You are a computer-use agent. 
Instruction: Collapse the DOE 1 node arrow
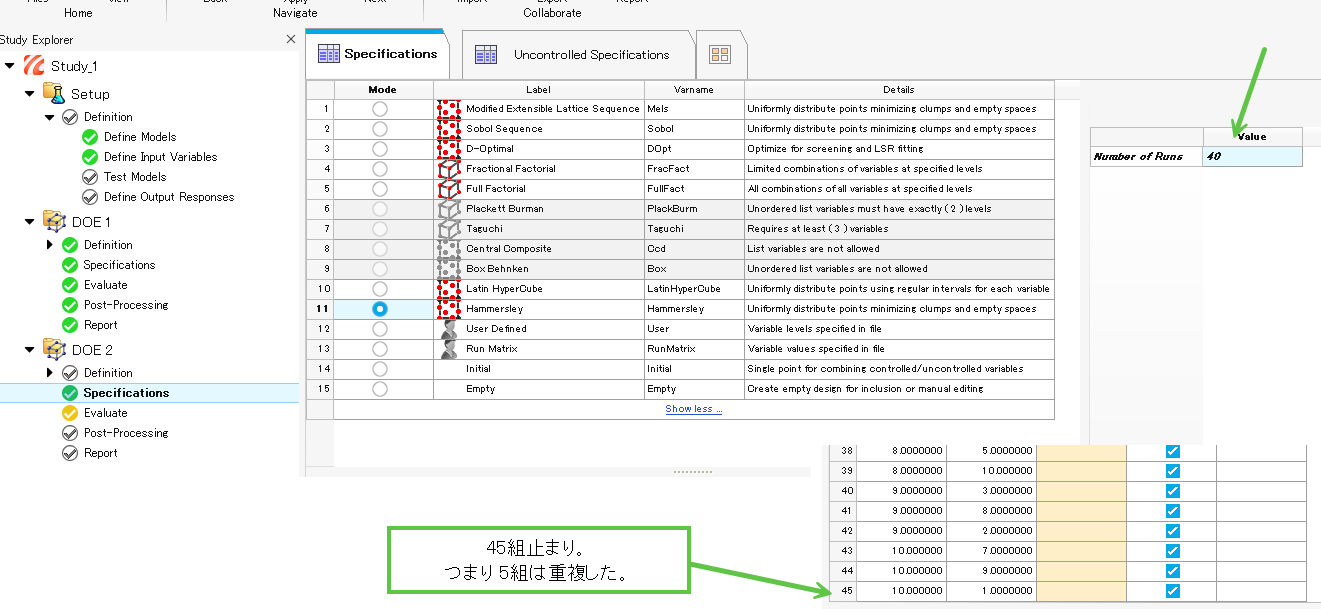click(x=30, y=221)
